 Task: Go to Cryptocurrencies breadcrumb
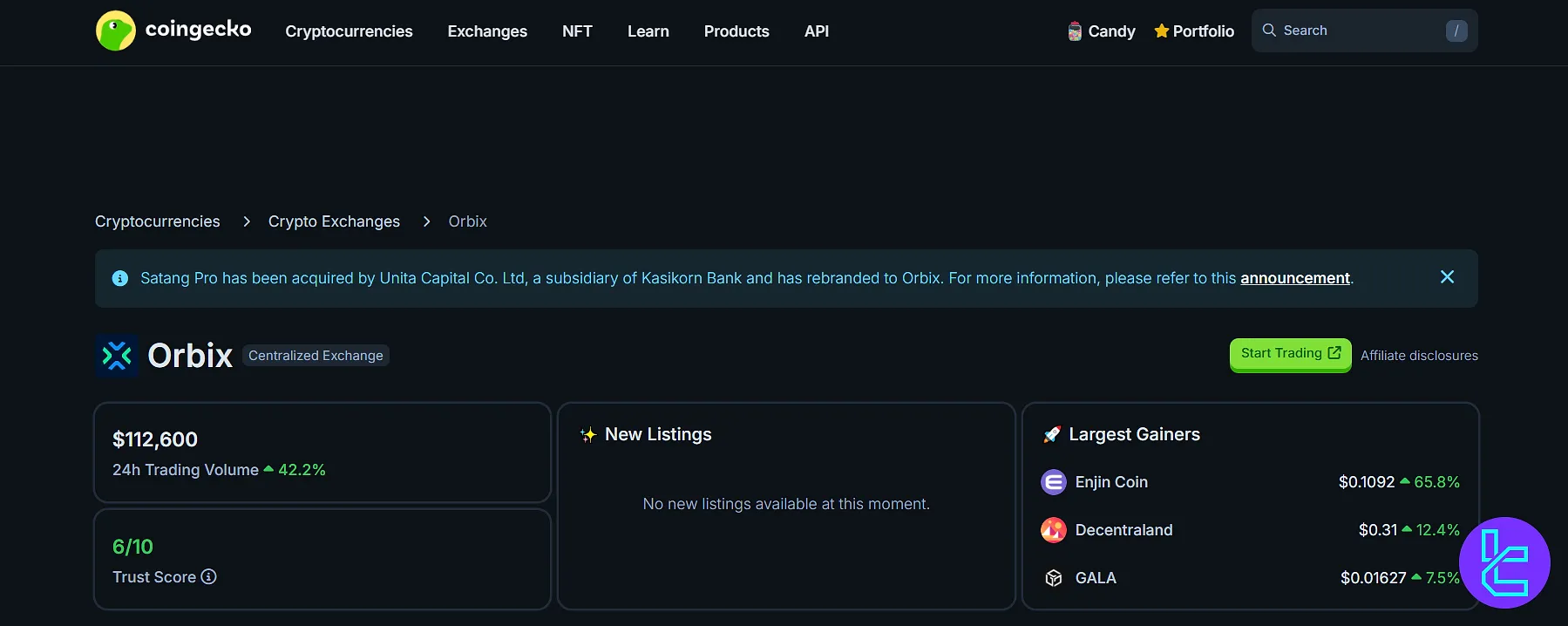tap(158, 221)
